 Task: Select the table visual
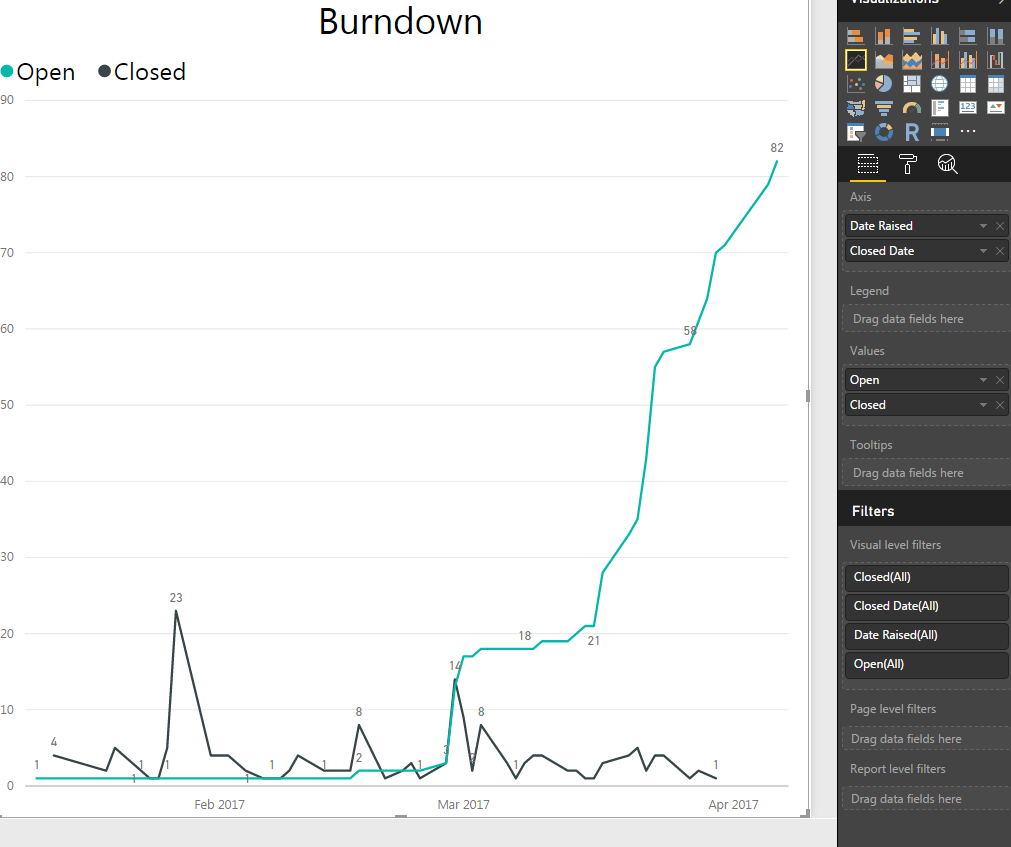(x=968, y=84)
